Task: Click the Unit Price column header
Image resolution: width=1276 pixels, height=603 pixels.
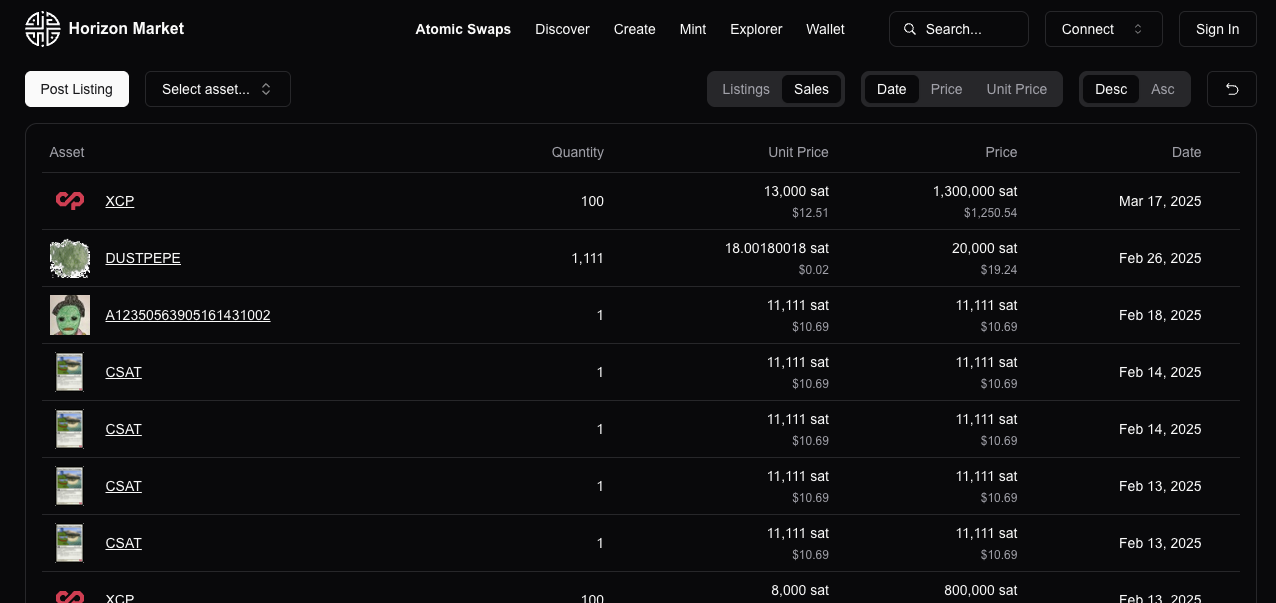Action: click(x=798, y=152)
